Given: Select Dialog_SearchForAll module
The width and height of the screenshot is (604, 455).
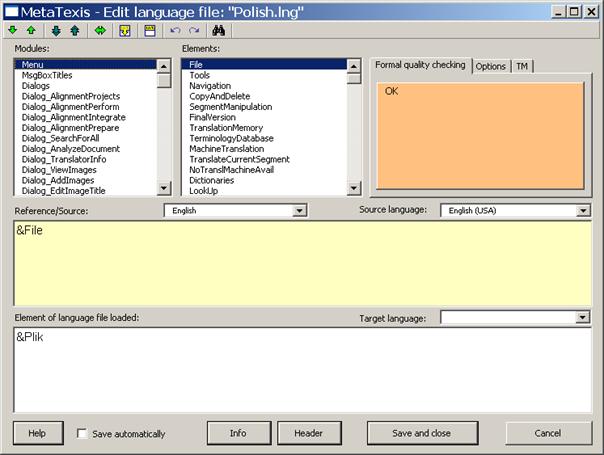Looking at the screenshot, I should 86,138.
